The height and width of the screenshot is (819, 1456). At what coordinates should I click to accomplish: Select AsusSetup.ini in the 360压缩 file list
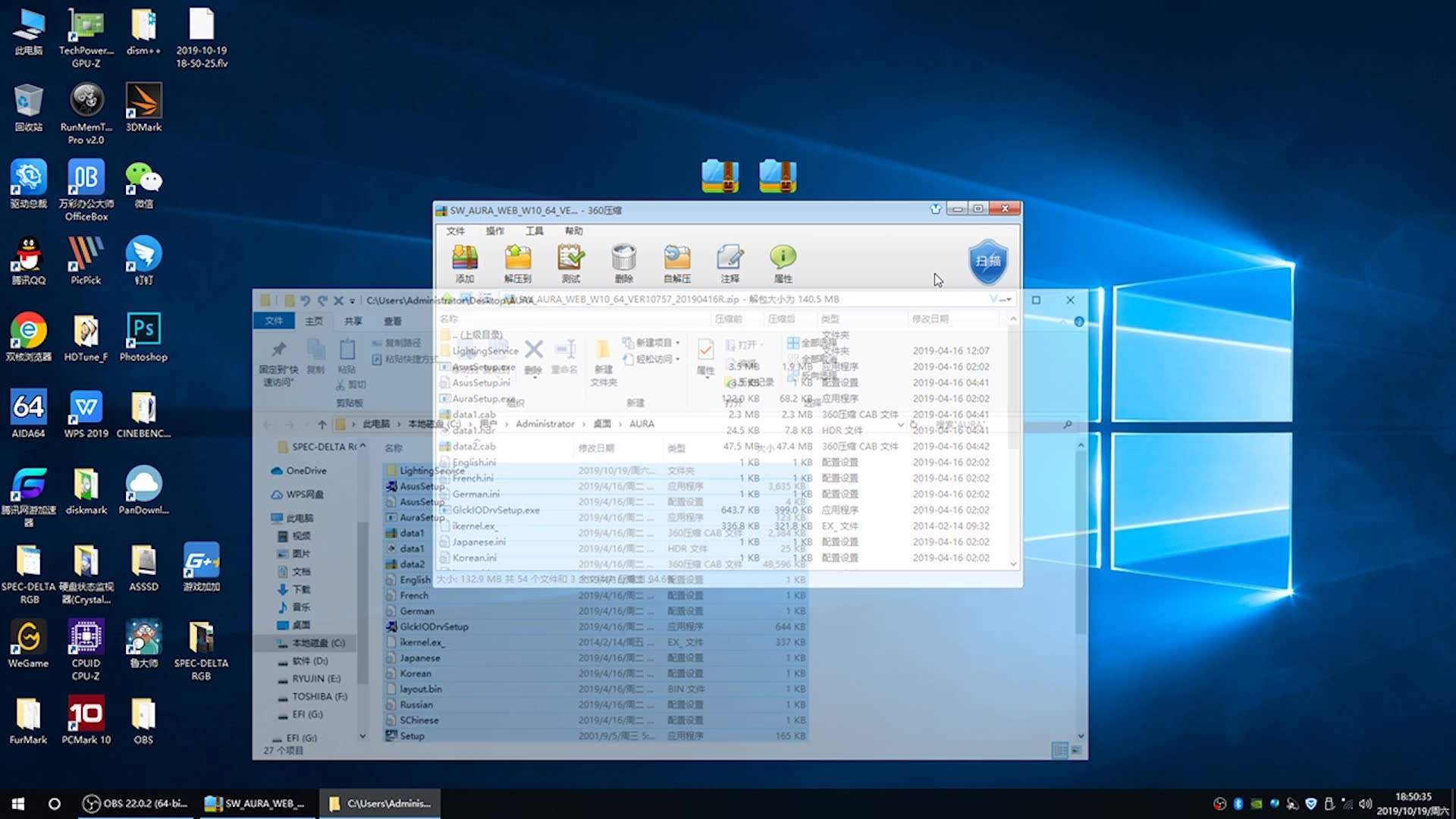[482, 382]
